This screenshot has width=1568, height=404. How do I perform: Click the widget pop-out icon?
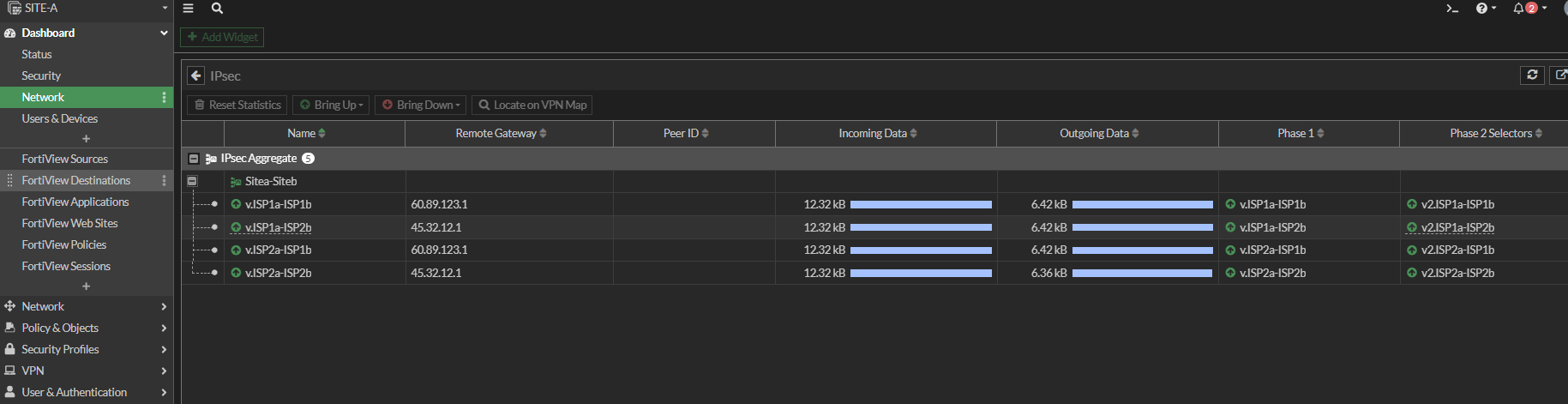click(x=1560, y=75)
